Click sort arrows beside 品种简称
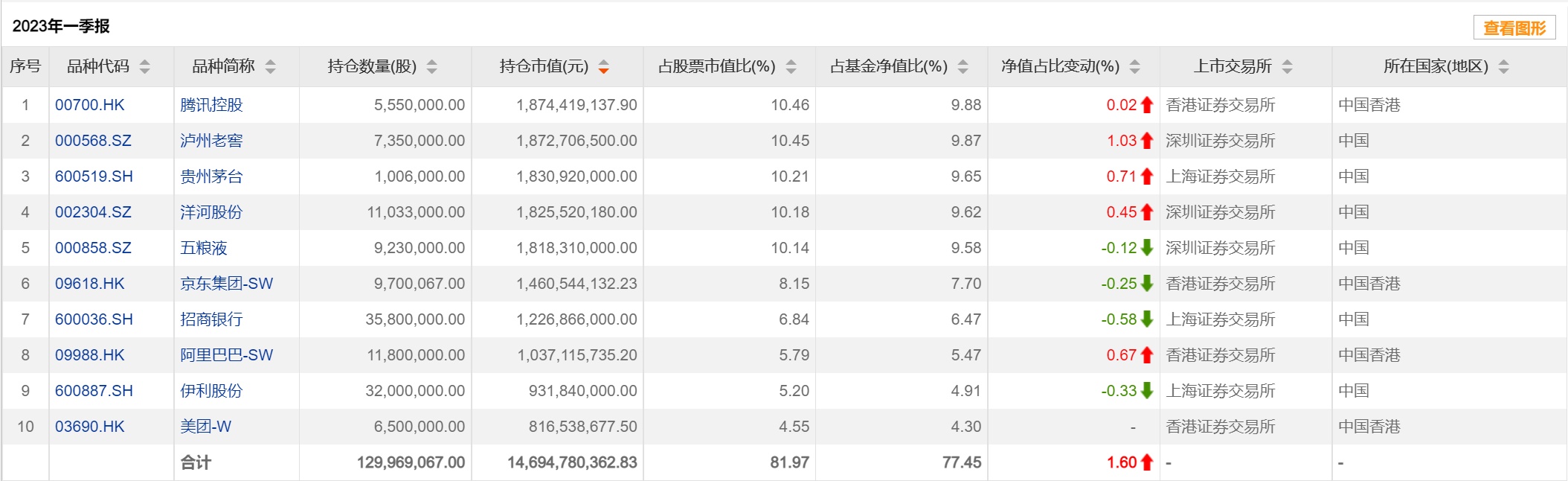 click(271, 67)
